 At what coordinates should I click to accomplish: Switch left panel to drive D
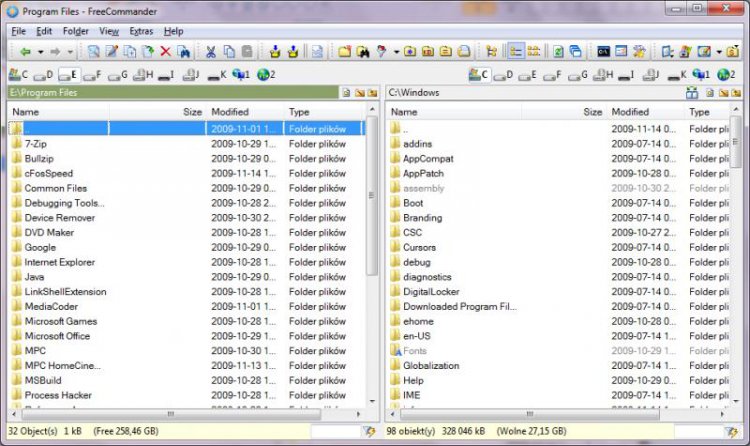pos(44,75)
